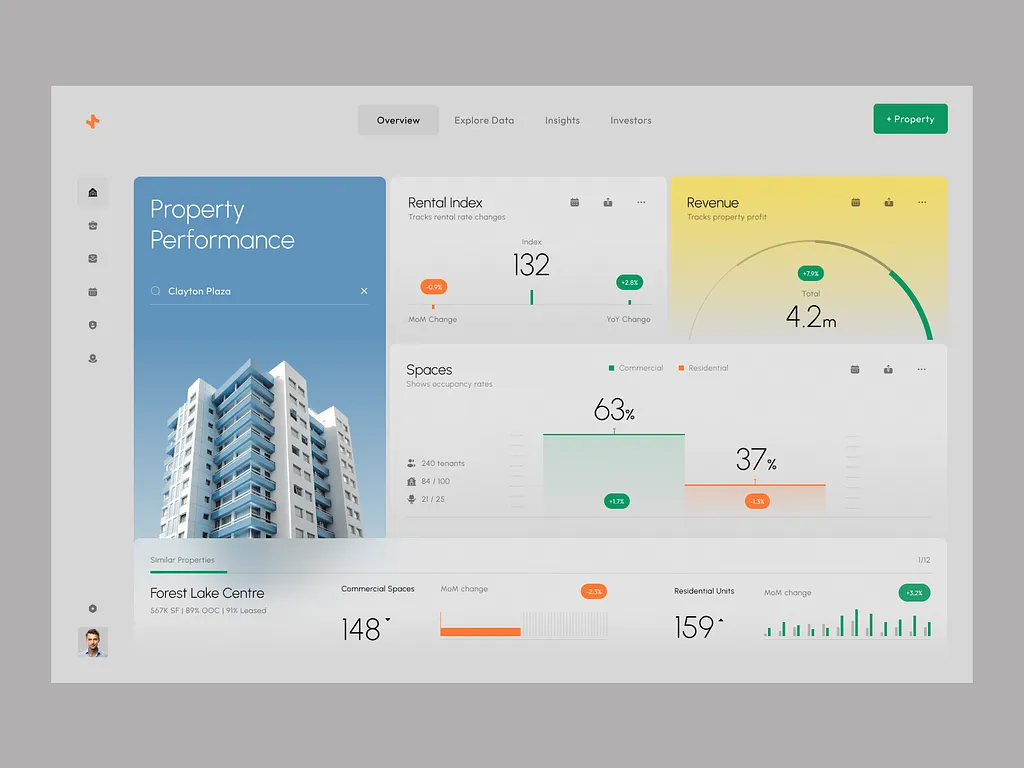Viewport: 1024px width, 768px height.
Task: Toggle the Residential legend in Spaces chart
Action: [703, 368]
